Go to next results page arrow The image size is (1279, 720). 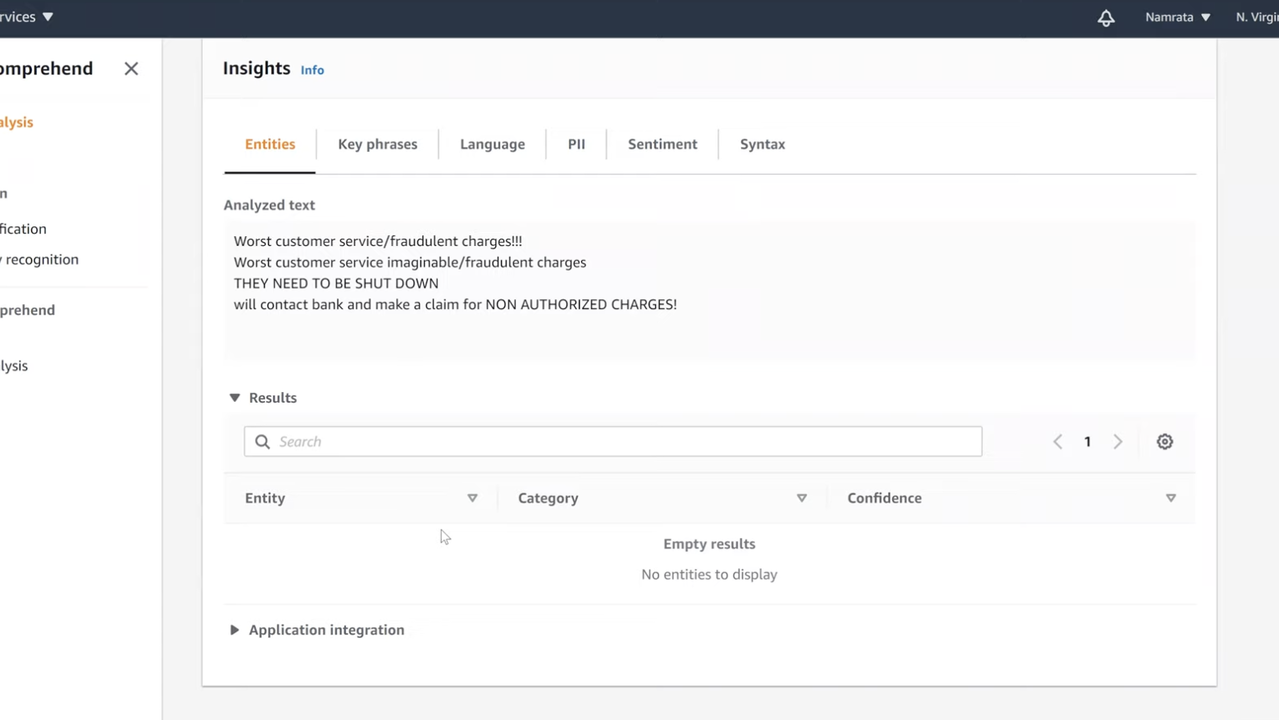(1118, 442)
